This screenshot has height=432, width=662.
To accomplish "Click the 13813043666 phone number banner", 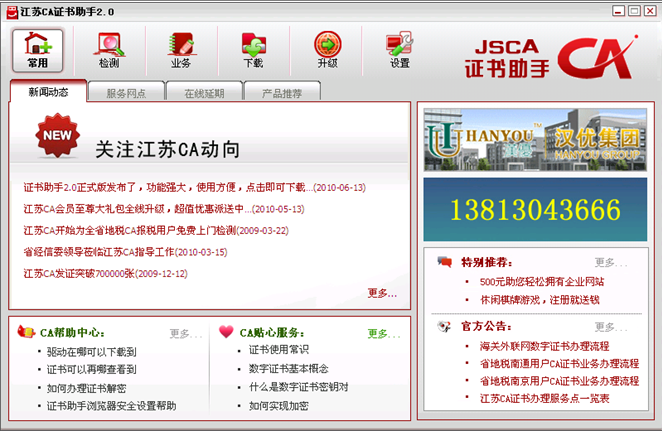I will [535, 209].
